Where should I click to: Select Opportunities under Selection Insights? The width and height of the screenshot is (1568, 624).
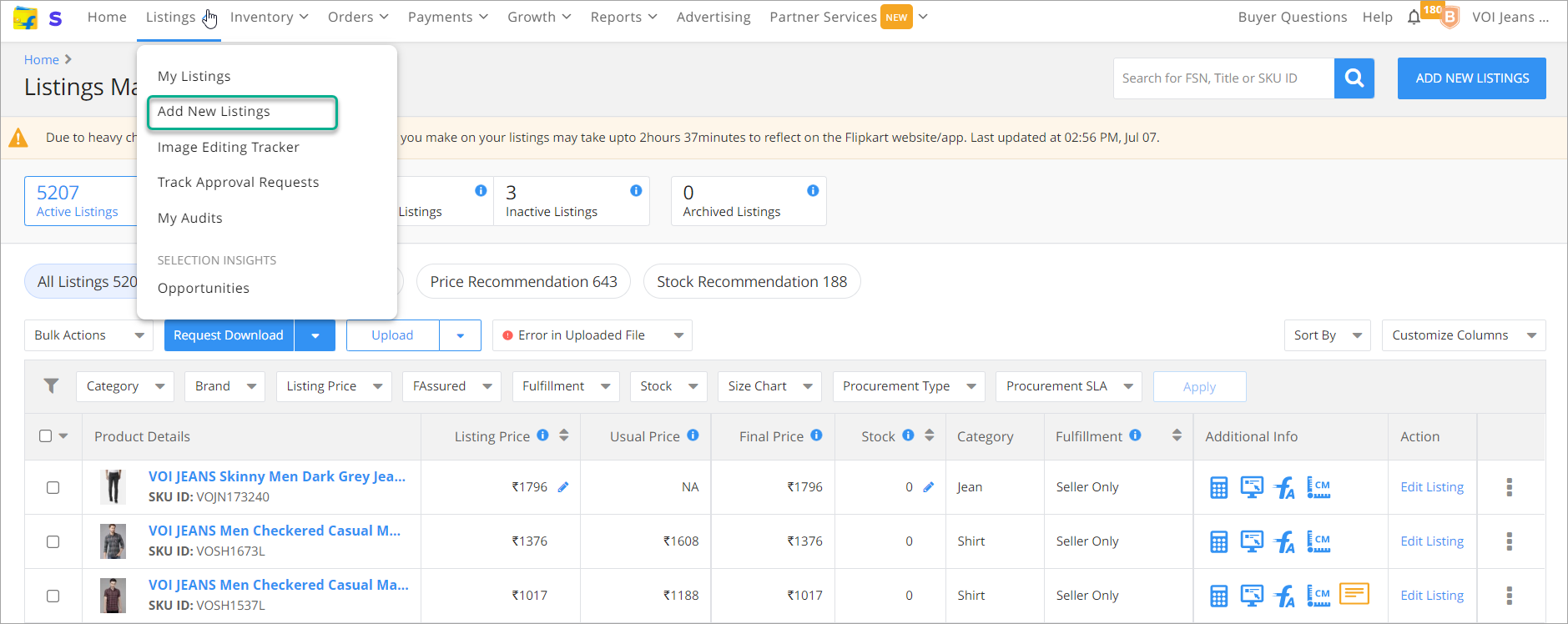pos(204,289)
